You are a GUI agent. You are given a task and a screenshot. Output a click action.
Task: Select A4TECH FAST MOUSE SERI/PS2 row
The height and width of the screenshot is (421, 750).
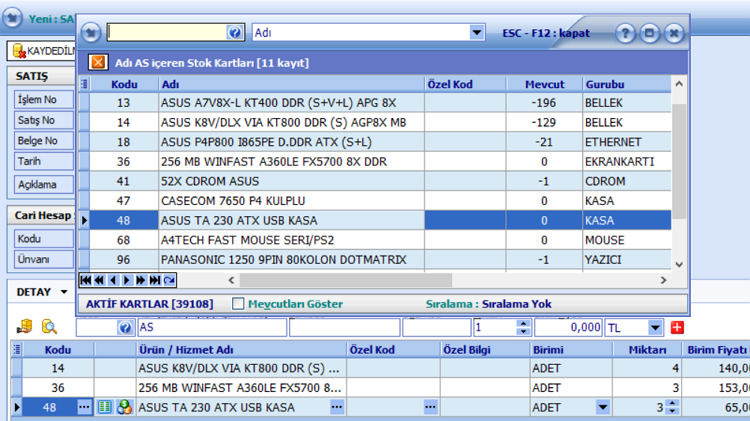(380, 240)
